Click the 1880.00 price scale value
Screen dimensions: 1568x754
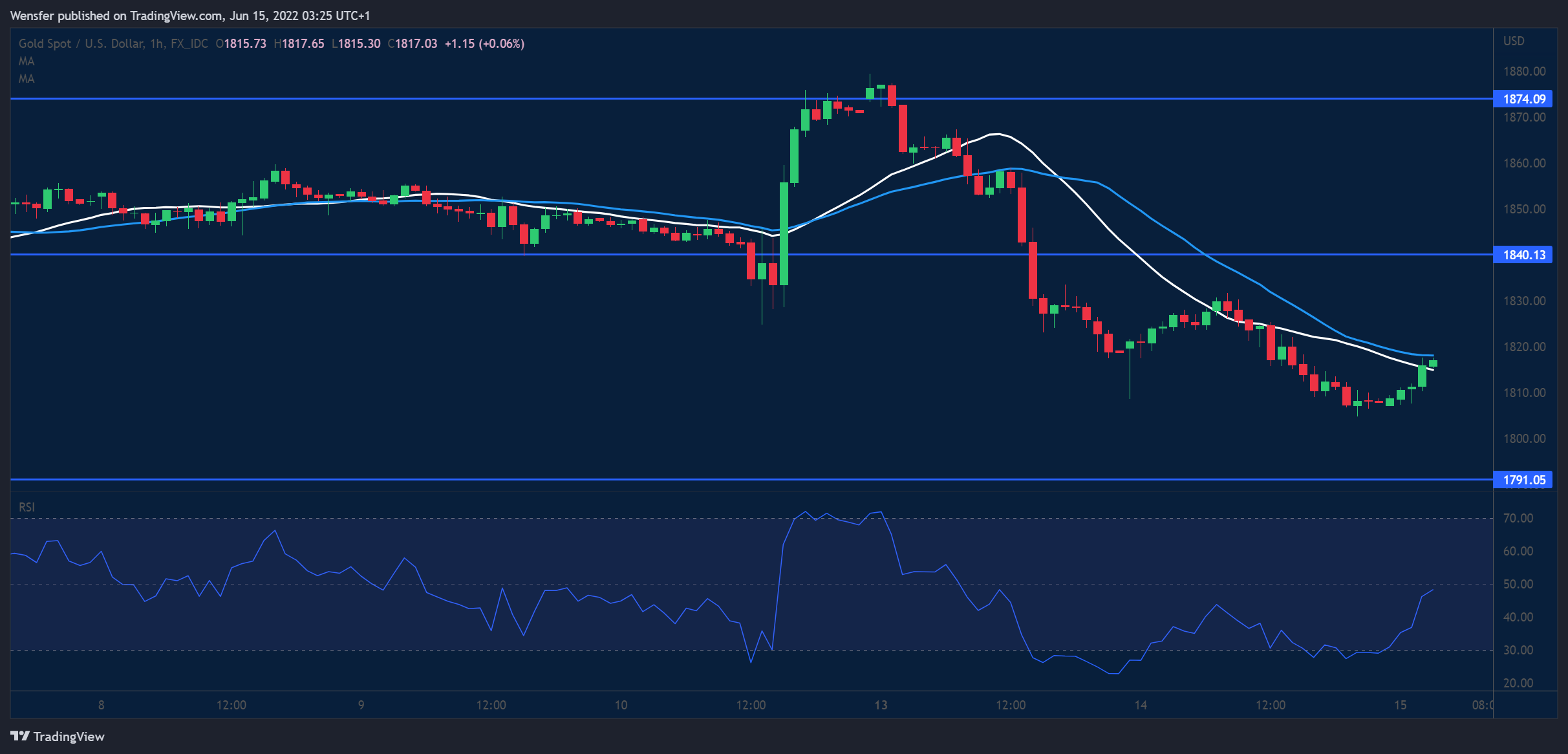point(1524,71)
